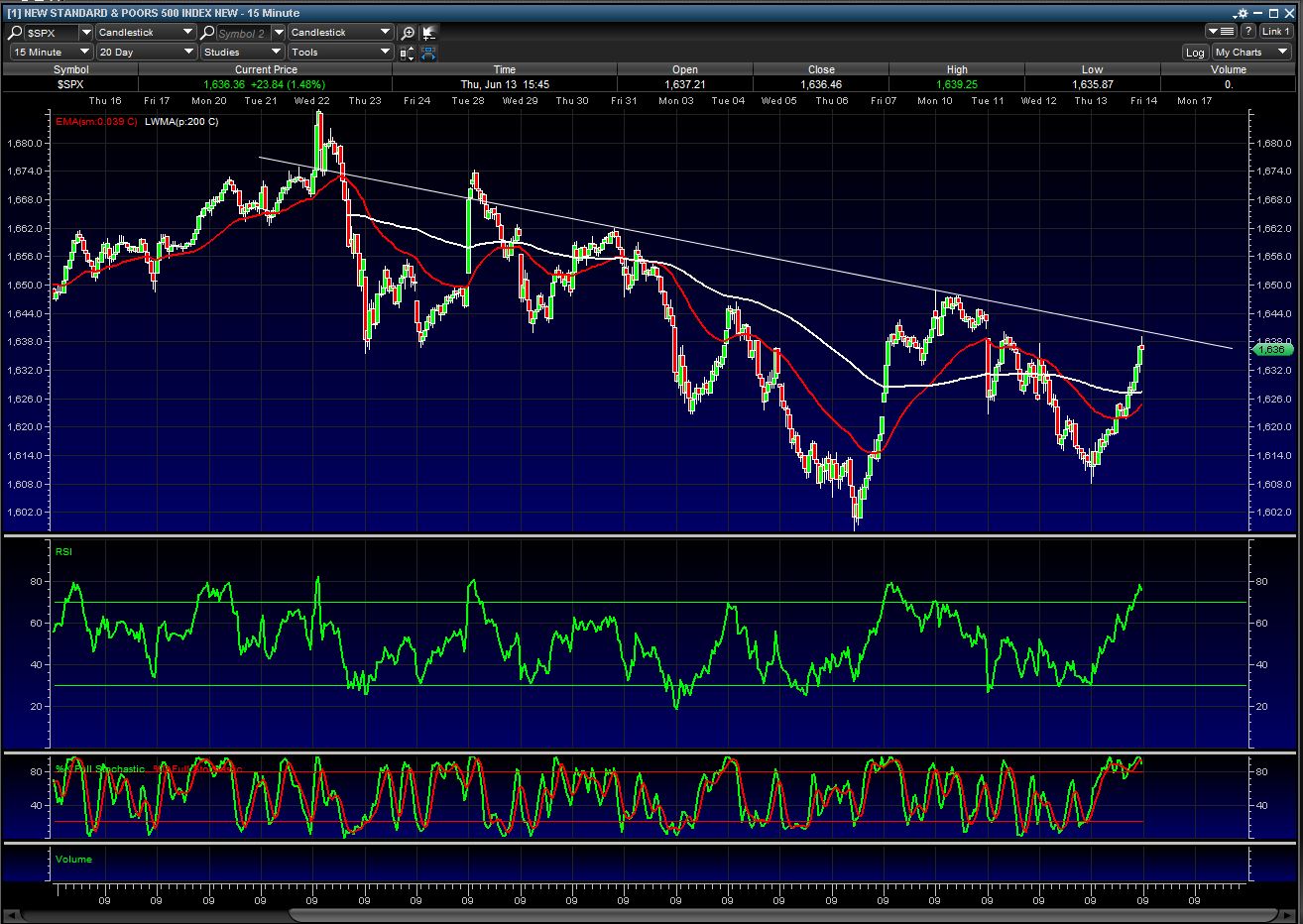Open the list menu icon near Help
Screen dimensions: 1303x924
(x=1221, y=32)
